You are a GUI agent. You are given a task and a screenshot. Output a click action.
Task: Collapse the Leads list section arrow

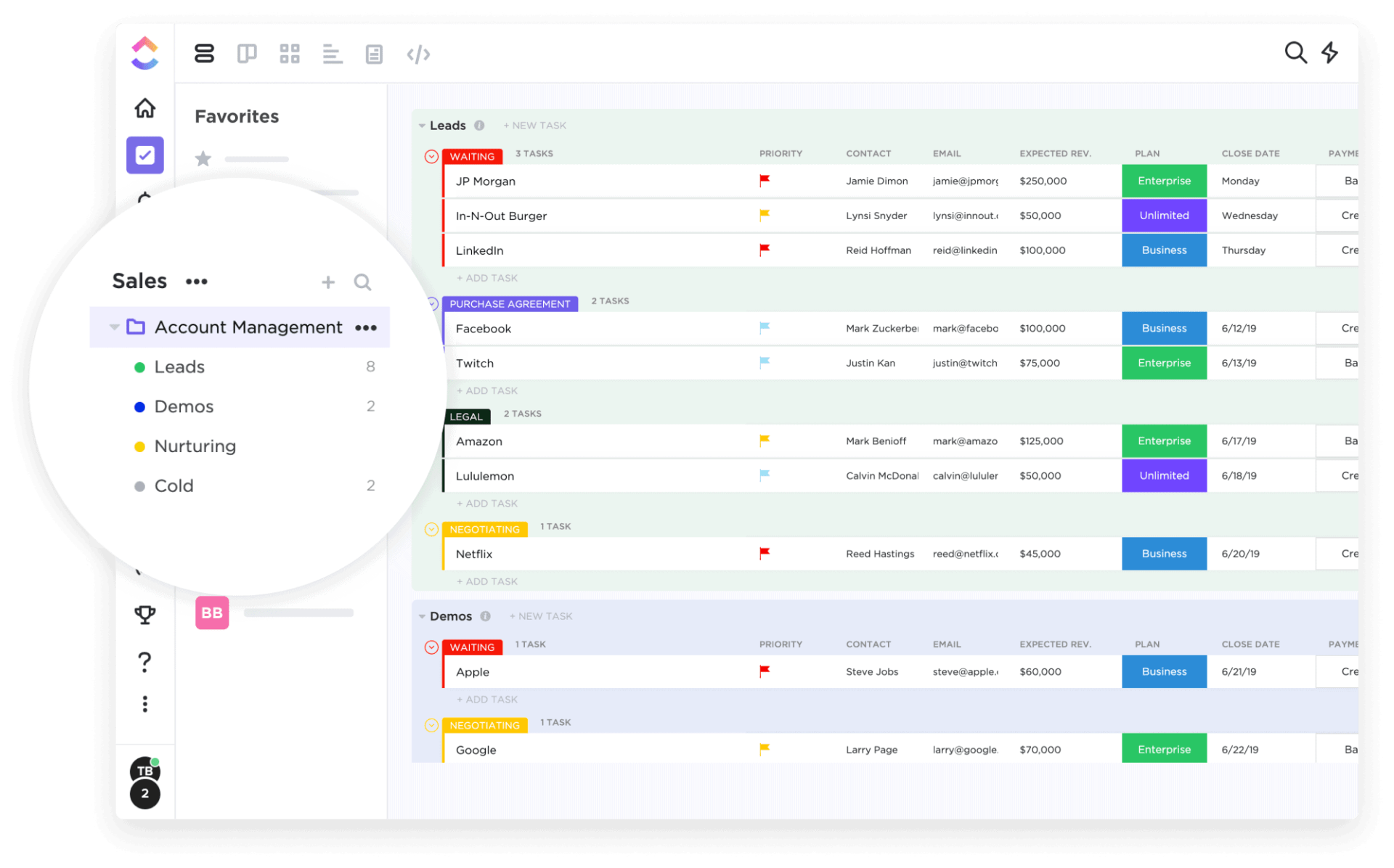pos(422,126)
